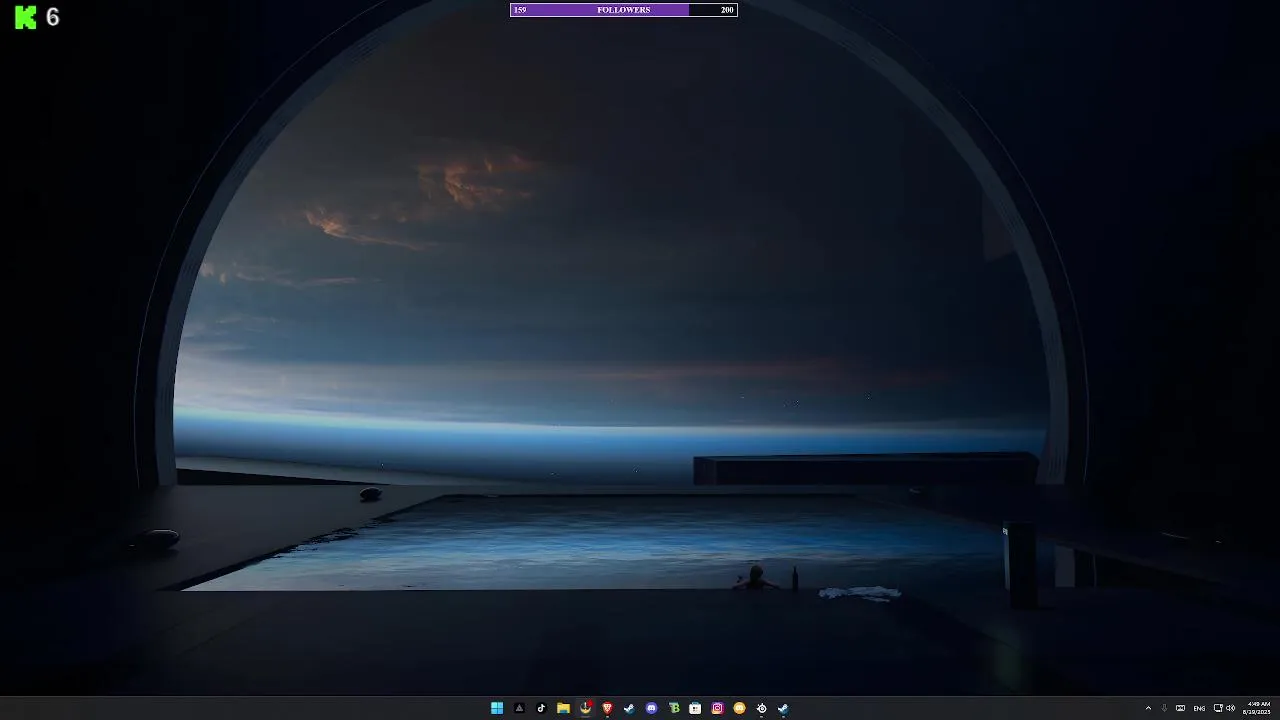Image resolution: width=1280 pixels, height=720 pixels.
Task: Open Microsoft Store from the taskbar
Action: [695, 708]
